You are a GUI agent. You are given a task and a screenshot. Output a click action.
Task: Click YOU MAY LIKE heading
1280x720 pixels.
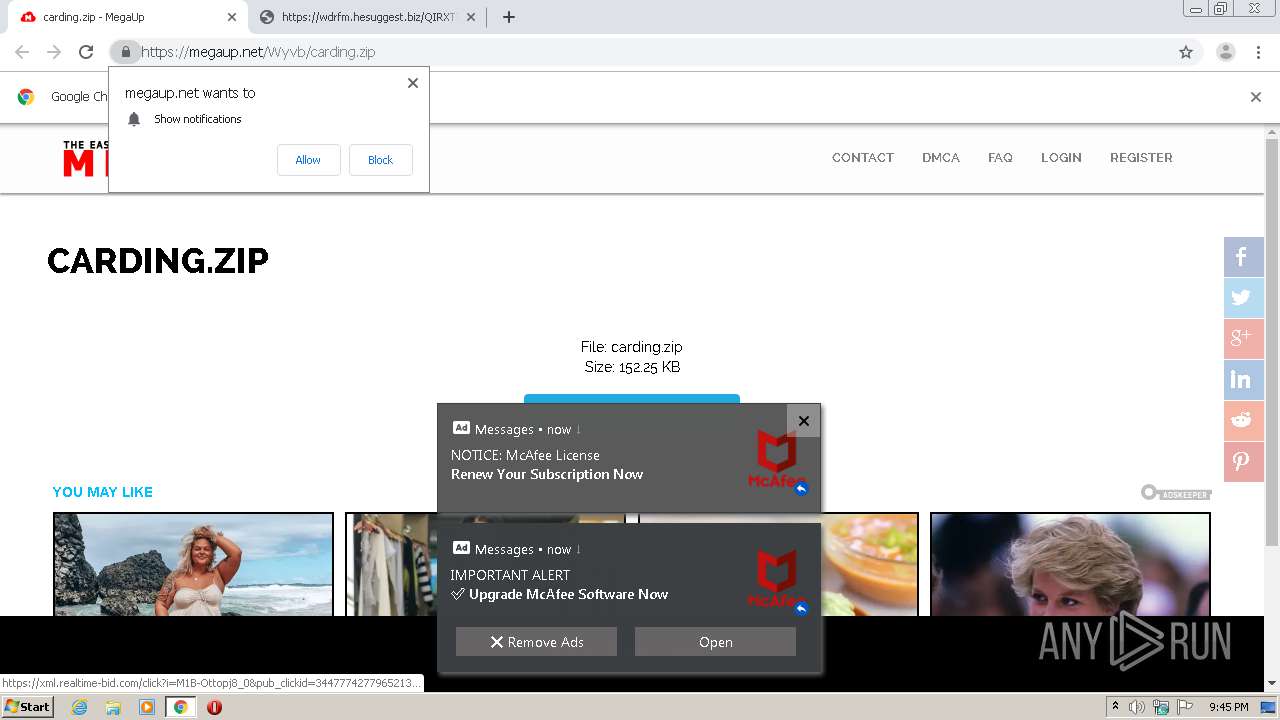click(x=102, y=492)
